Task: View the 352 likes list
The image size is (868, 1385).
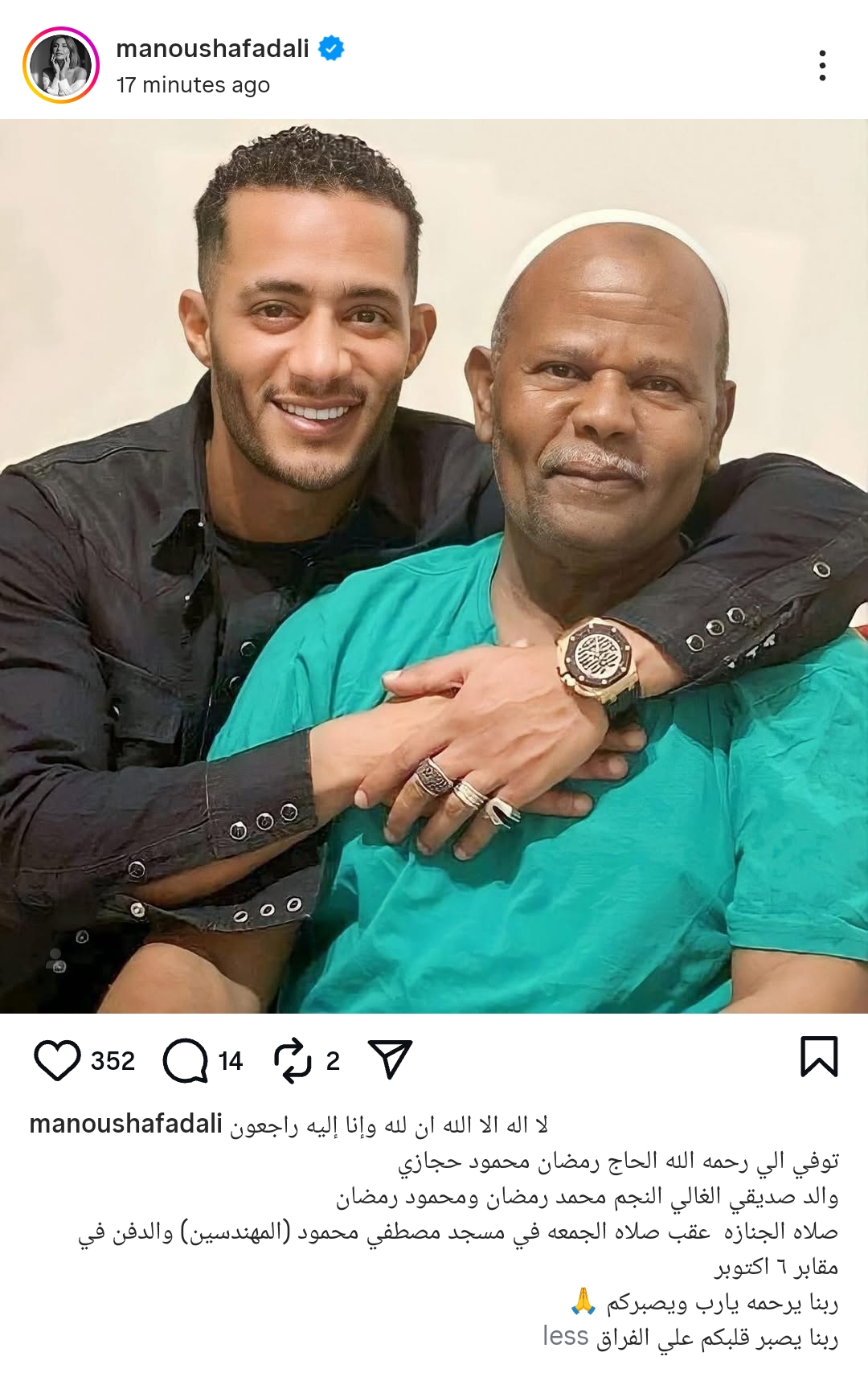Action: [113, 1061]
